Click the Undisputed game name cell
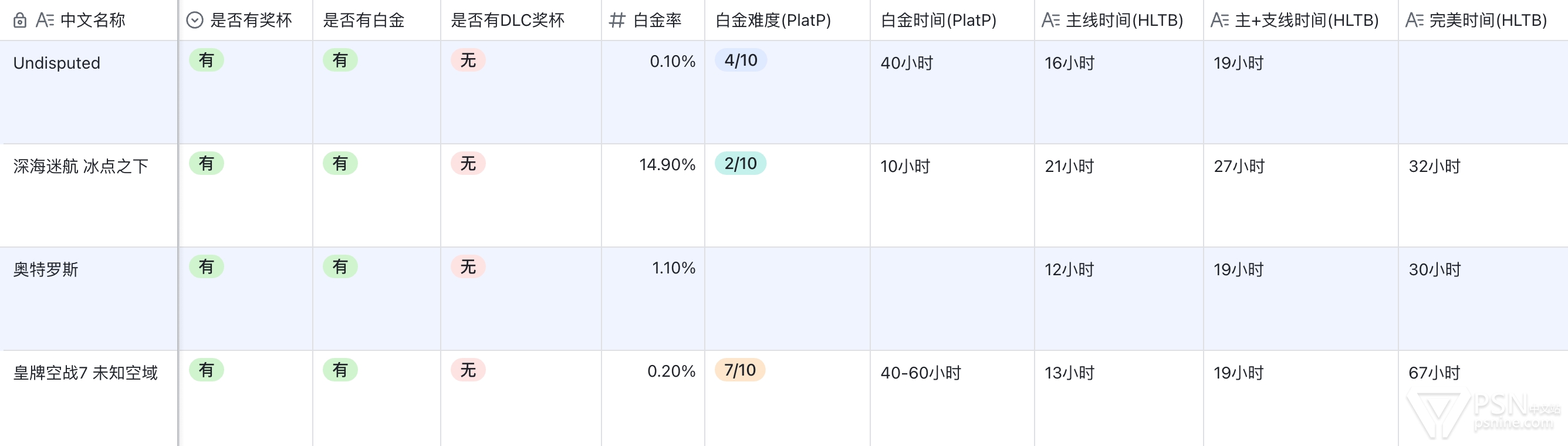 56,63
